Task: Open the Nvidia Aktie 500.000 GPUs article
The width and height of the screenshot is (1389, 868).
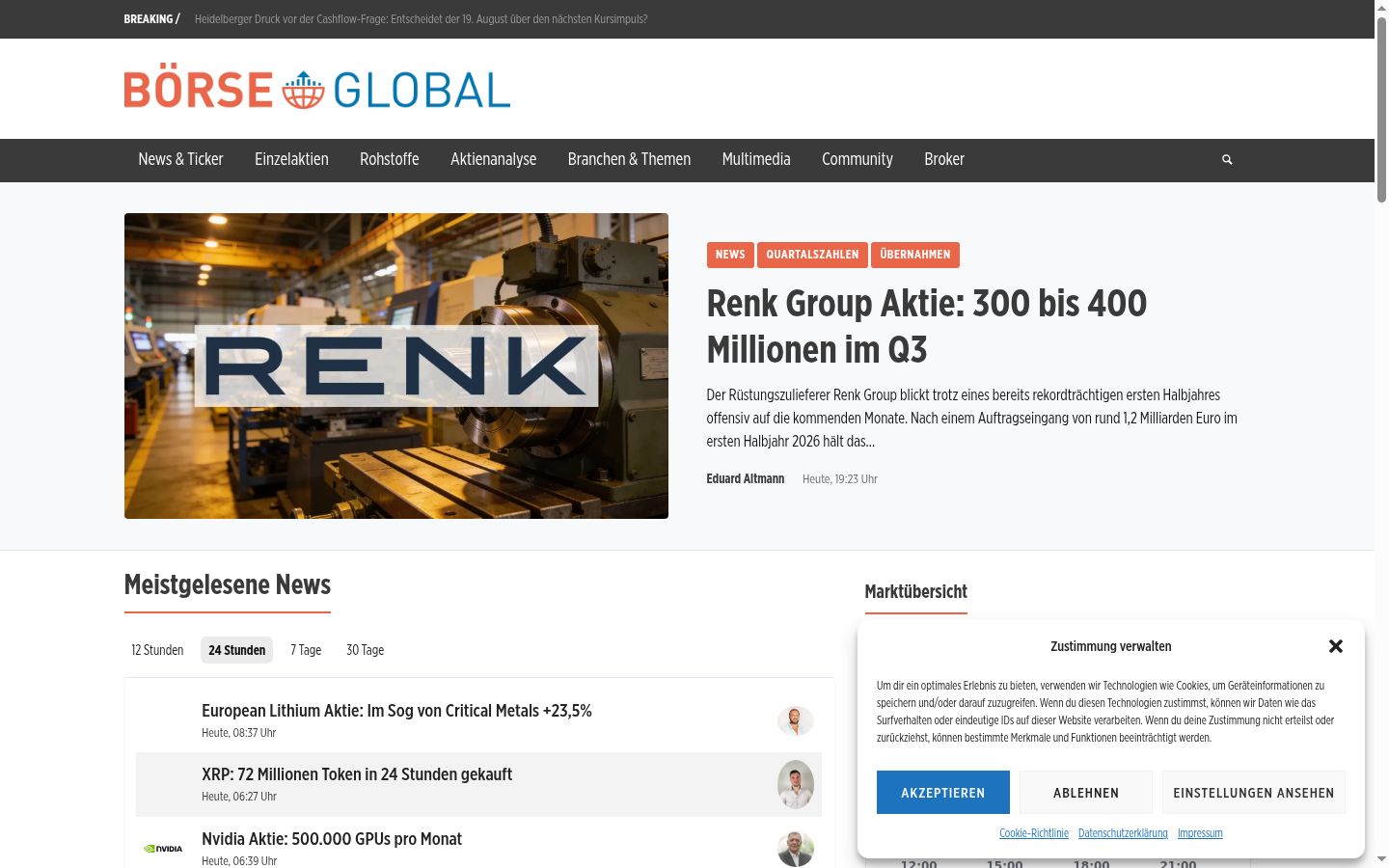Action: pyautogui.click(x=332, y=839)
